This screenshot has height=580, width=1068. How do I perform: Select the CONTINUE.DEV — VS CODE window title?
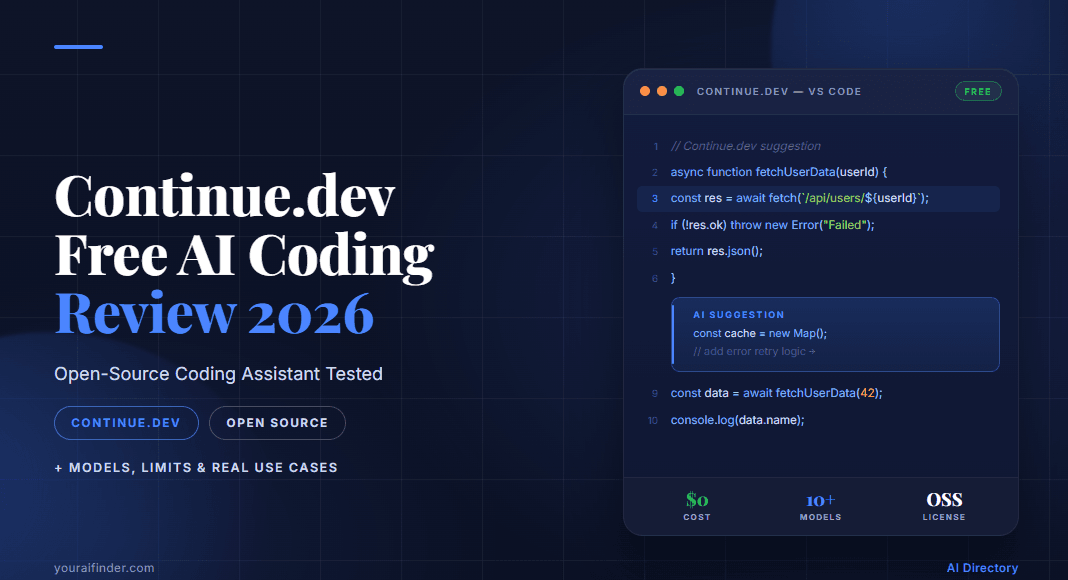tap(779, 91)
